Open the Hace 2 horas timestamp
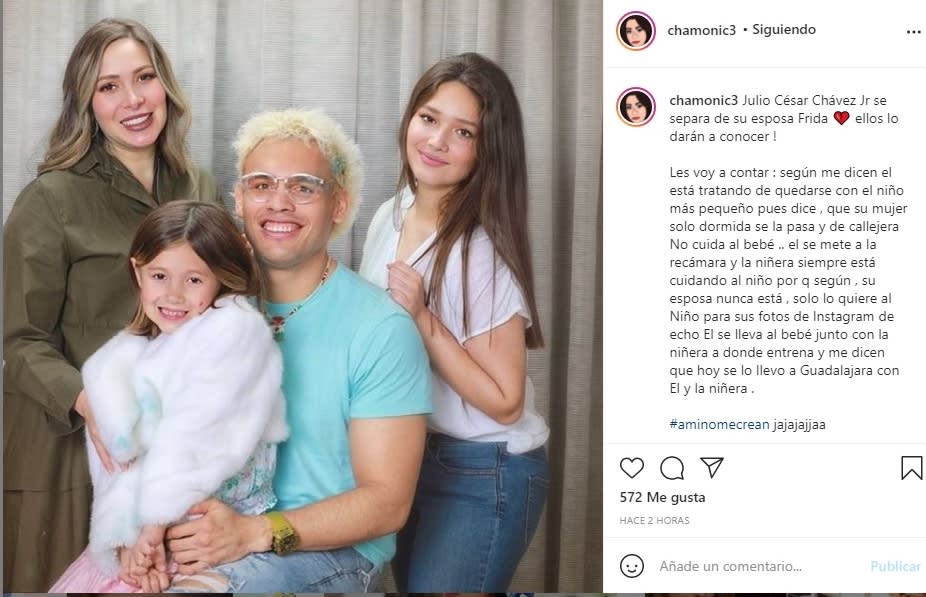This screenshot has width=926, height=597. coord(654,520)
